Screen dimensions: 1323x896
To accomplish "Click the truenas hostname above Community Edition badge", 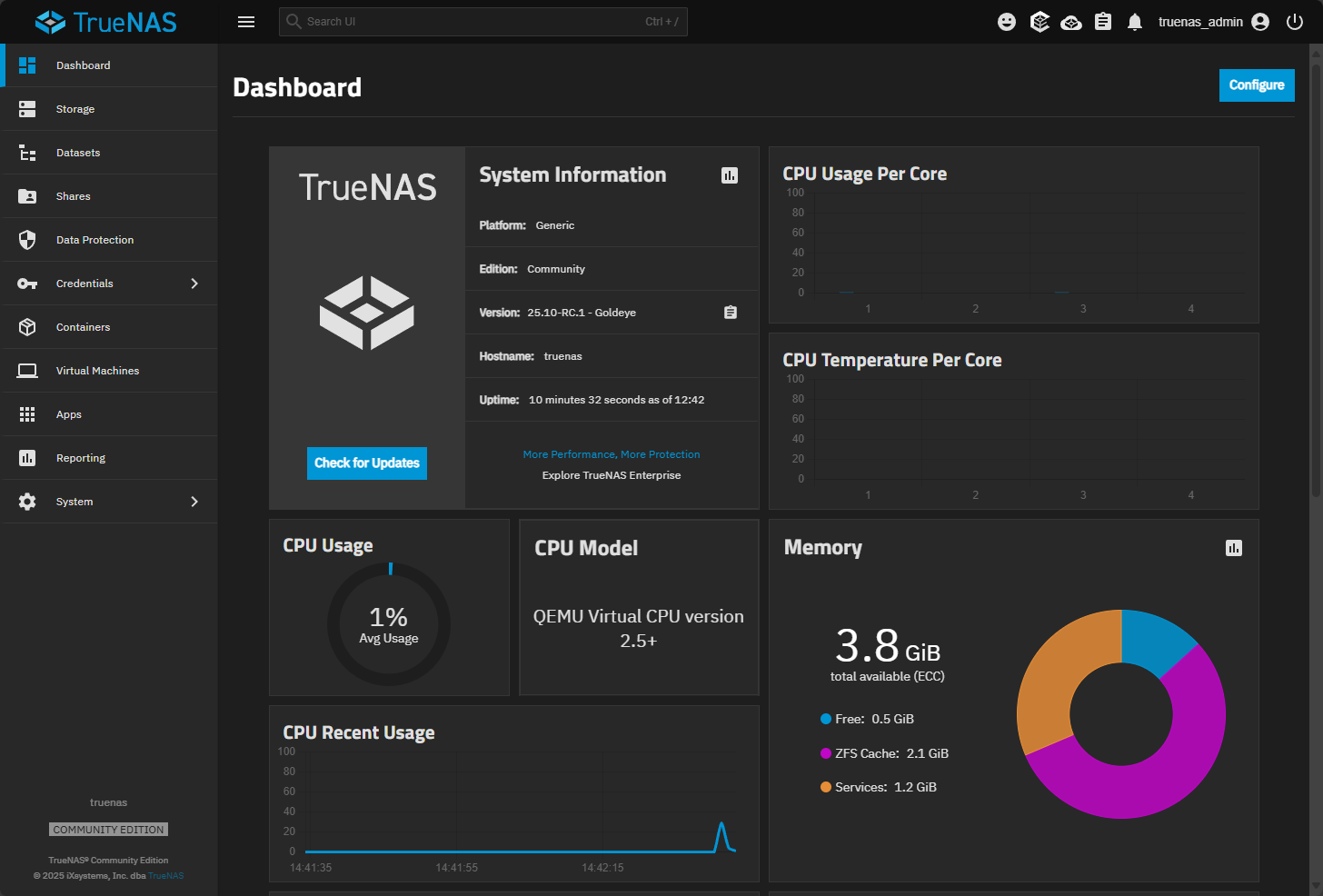I will point(109,802).
